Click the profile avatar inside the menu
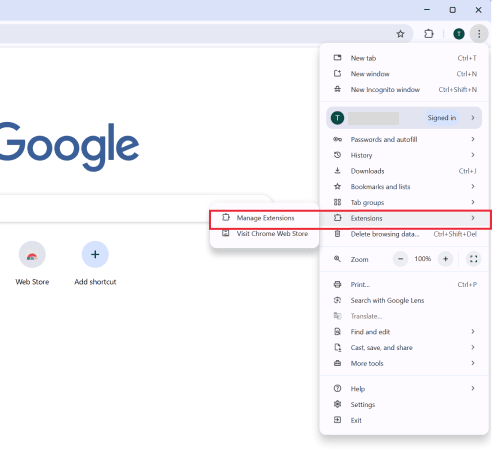The height and width of the screenshot is (470, 492). [x=337, y=118]
